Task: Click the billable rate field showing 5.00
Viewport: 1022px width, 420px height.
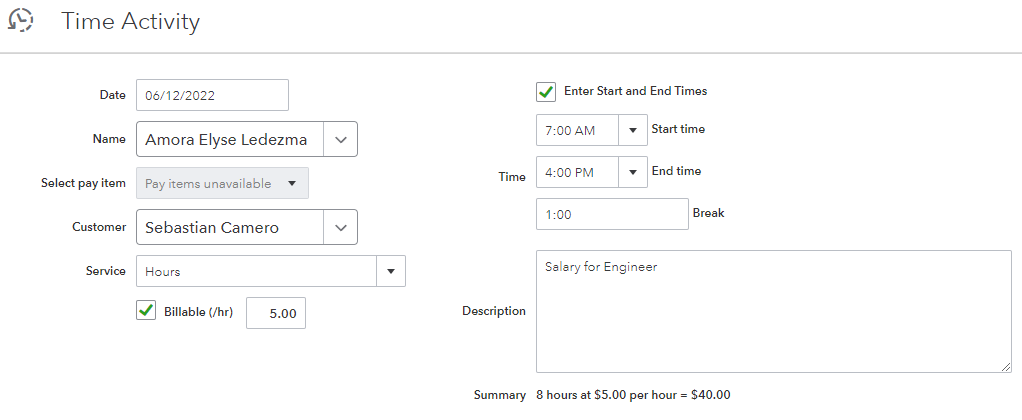Action: (276, 313)
